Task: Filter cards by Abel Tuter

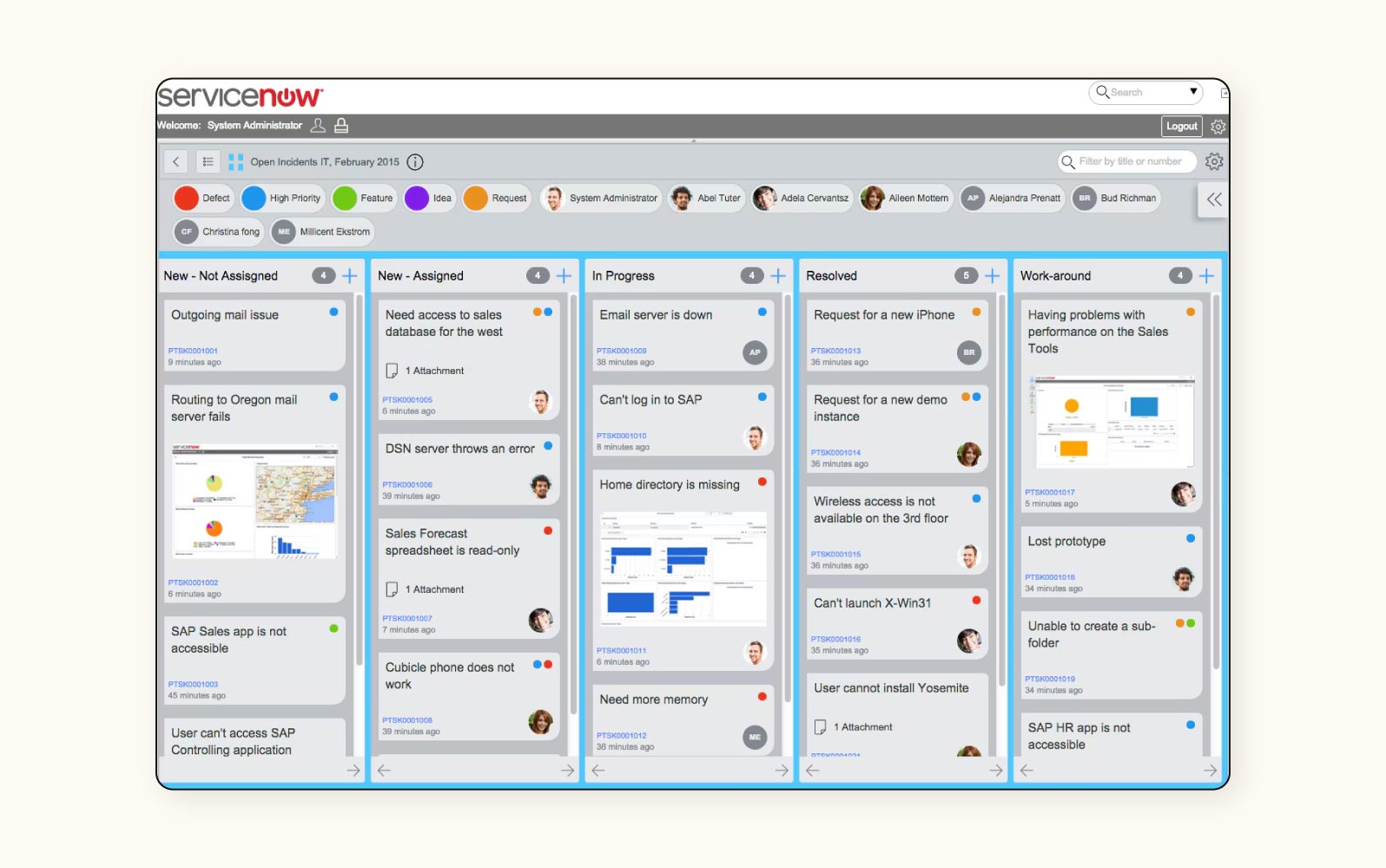Action: coord(706,198)
